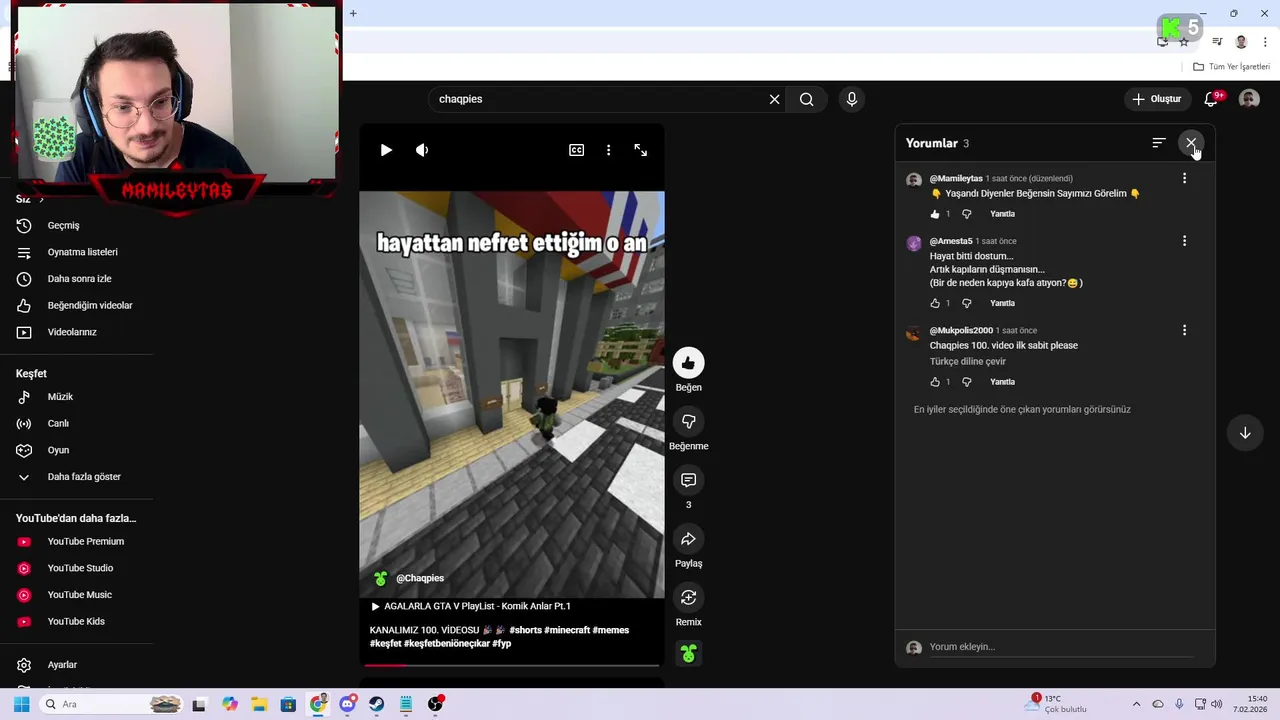Close the Yorumlar panel
The image size is (1280, 720).
tap(1191, 143)
